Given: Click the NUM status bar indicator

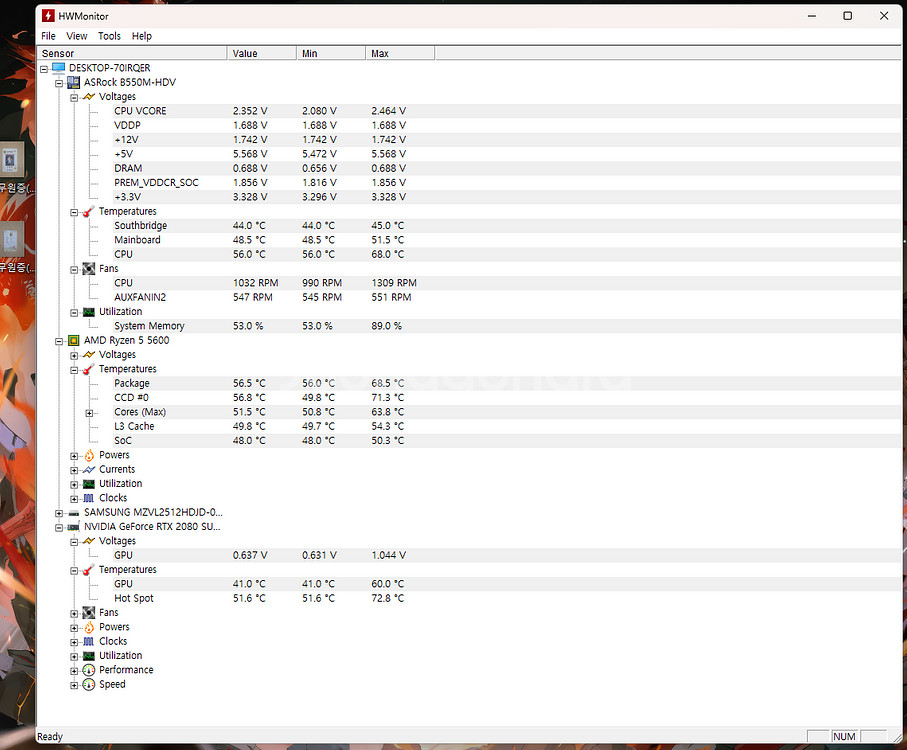Looking at the screenshot, I should (844, 736).
